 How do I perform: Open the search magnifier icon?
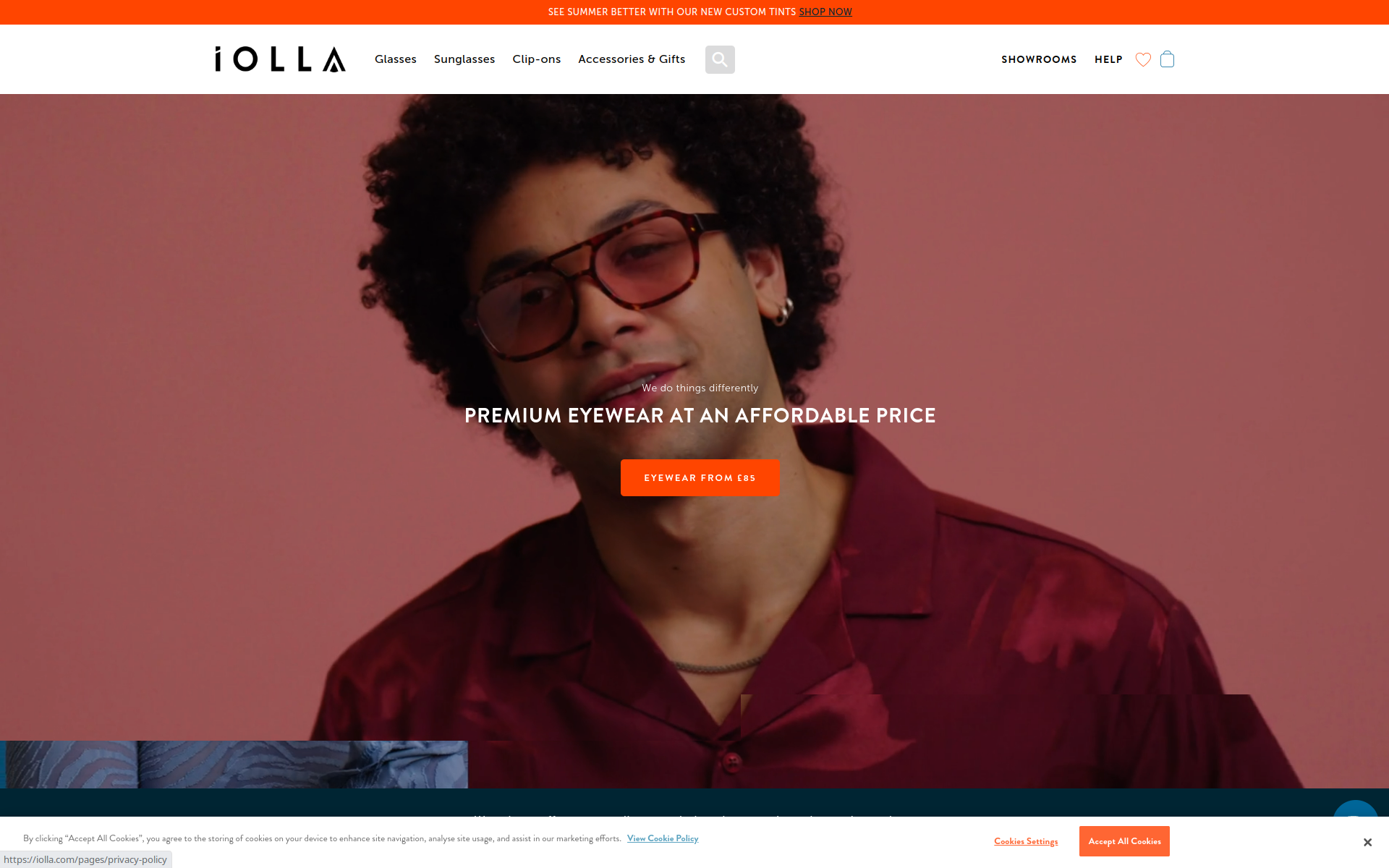point(720,59)
